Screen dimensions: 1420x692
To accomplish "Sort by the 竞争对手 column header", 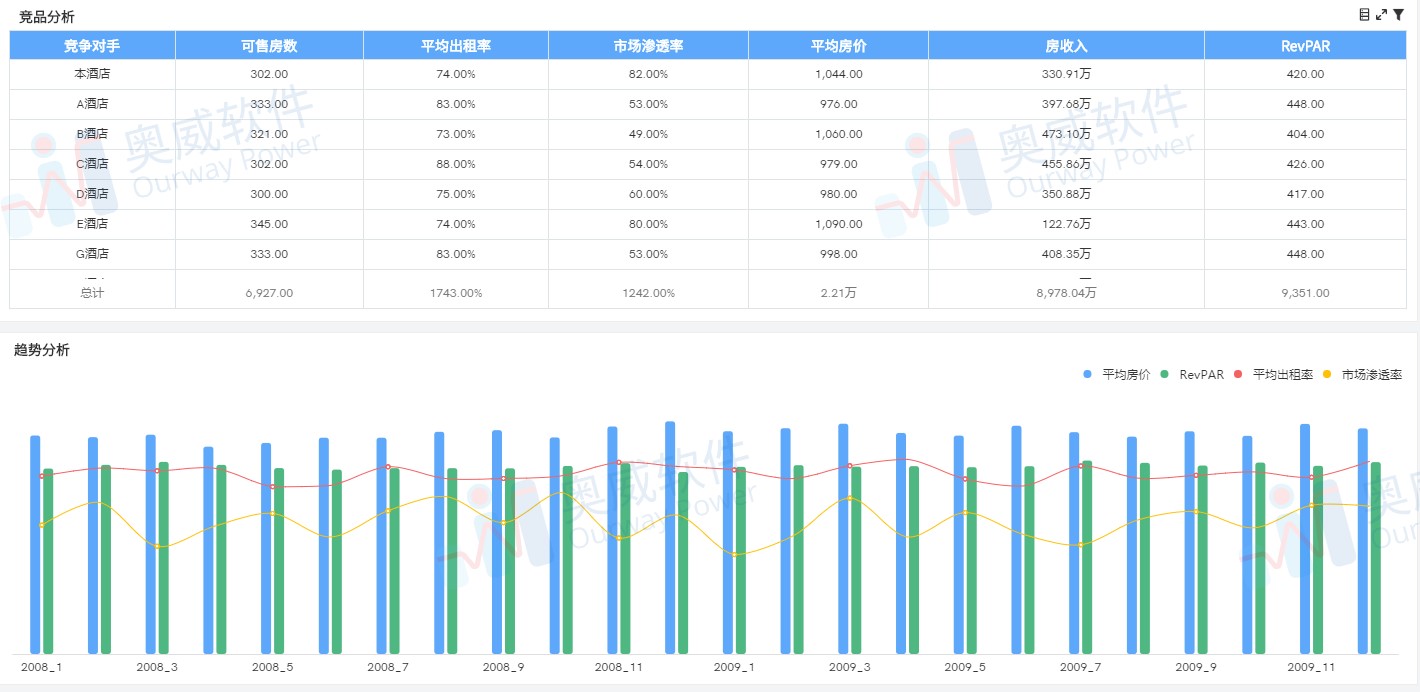I will tap(92, 46).
